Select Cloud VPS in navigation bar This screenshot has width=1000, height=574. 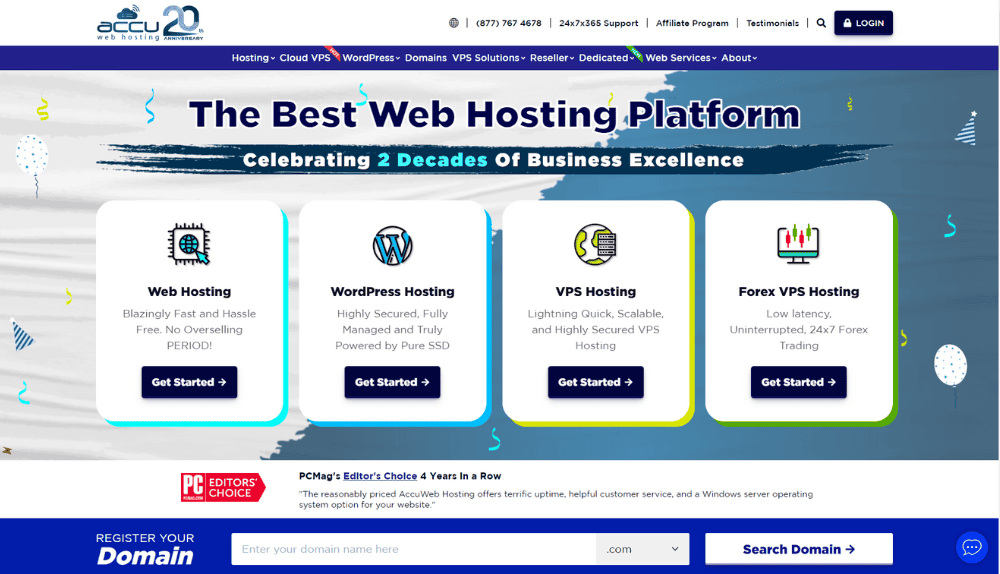point(305,58)
